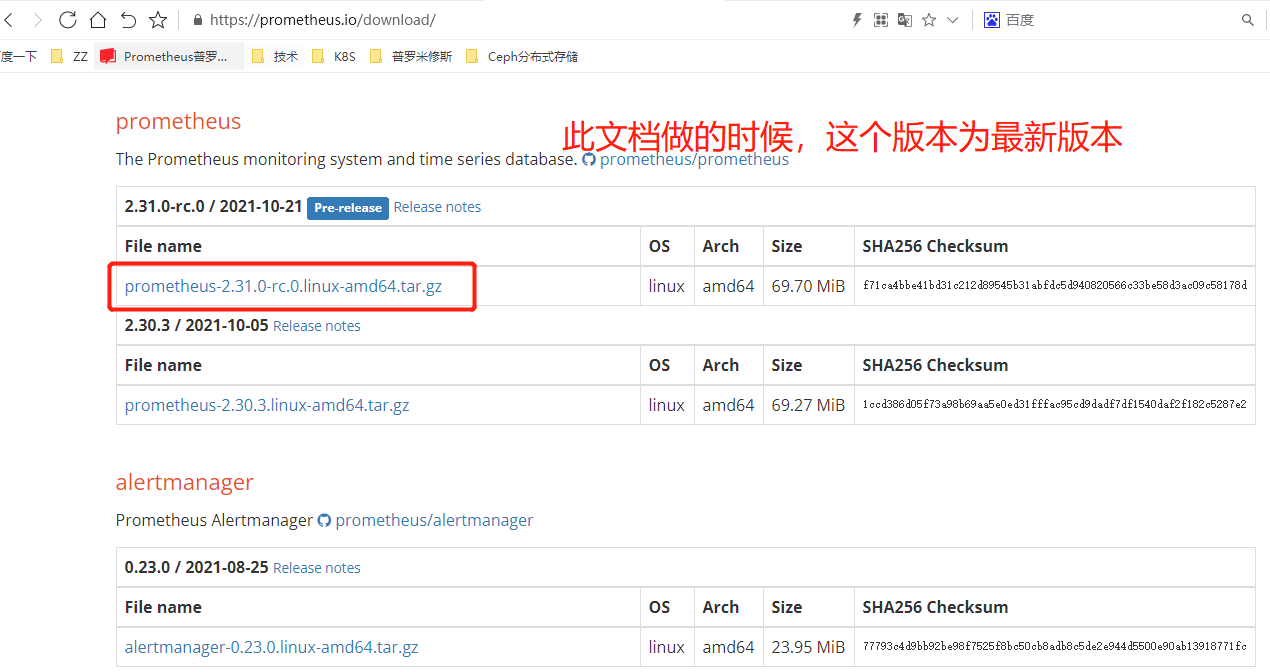
Task: Open the K8S bookmarks folder
Action: tap(334, 56)
